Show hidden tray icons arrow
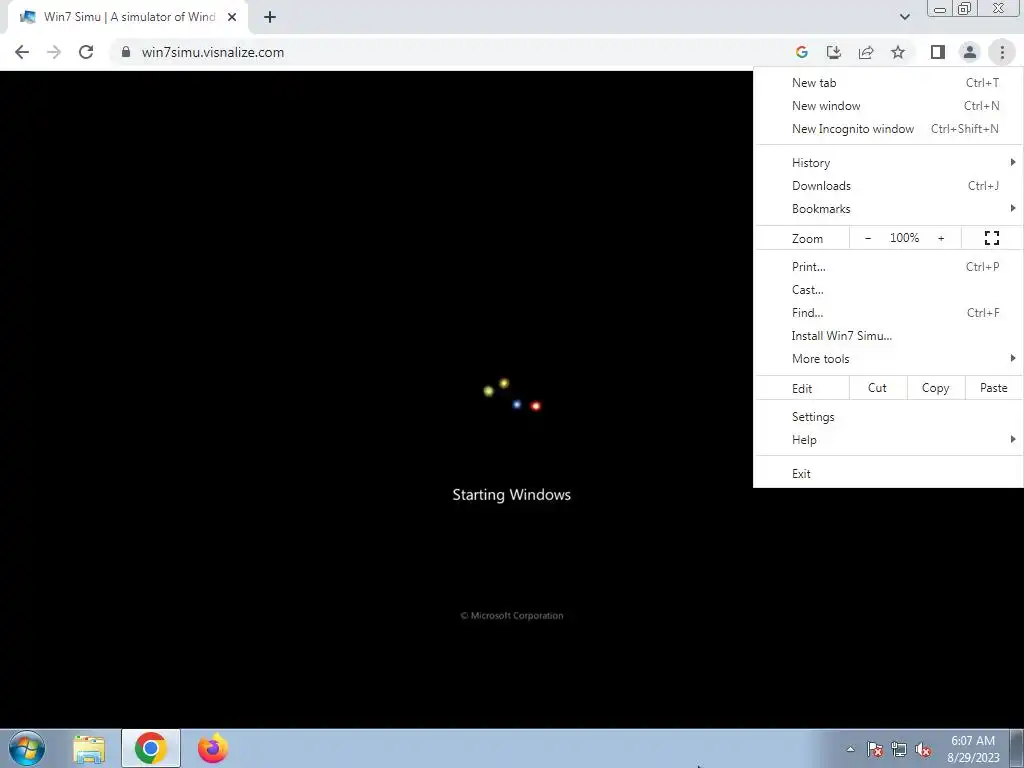Screen dimensions: 1024x768 pyautogui.click(x=850, y=749)
